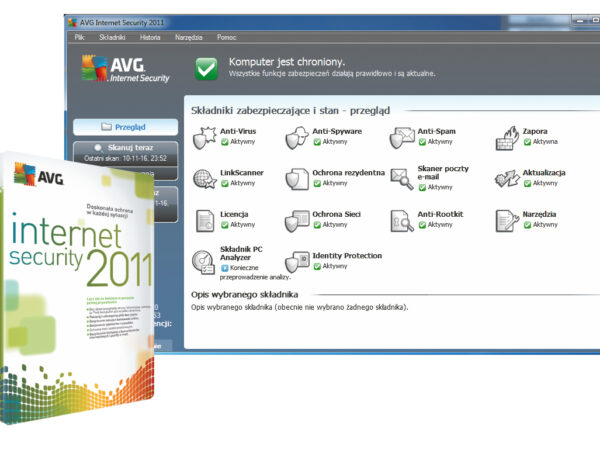Open the Składnik PC Analyzer icon
The image size is (600, 450).
click(205, 261)
